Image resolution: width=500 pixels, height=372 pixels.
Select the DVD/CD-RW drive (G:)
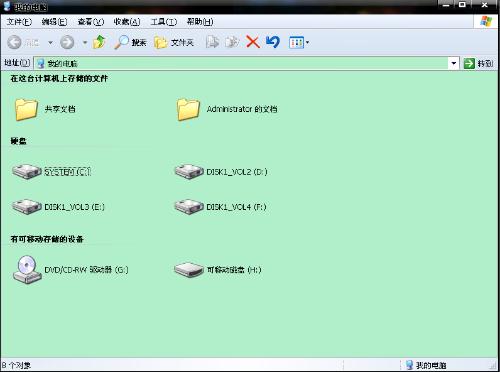pos(70,269)
